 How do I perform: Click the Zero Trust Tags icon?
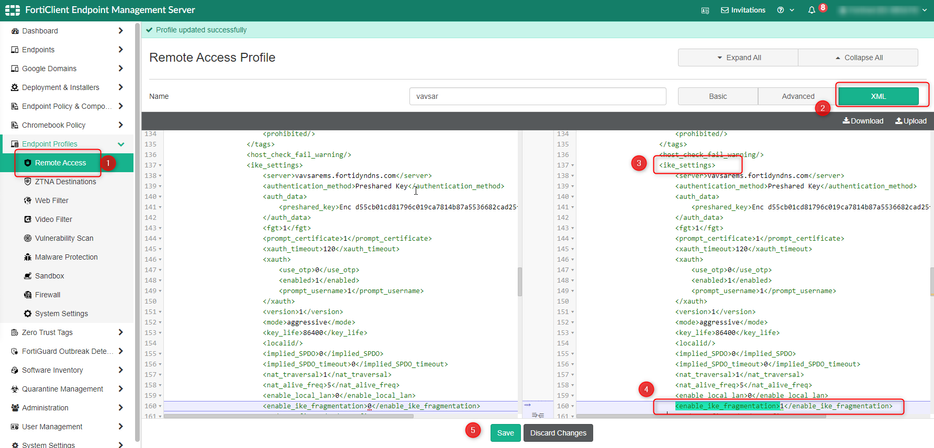[x=15, y=332]
